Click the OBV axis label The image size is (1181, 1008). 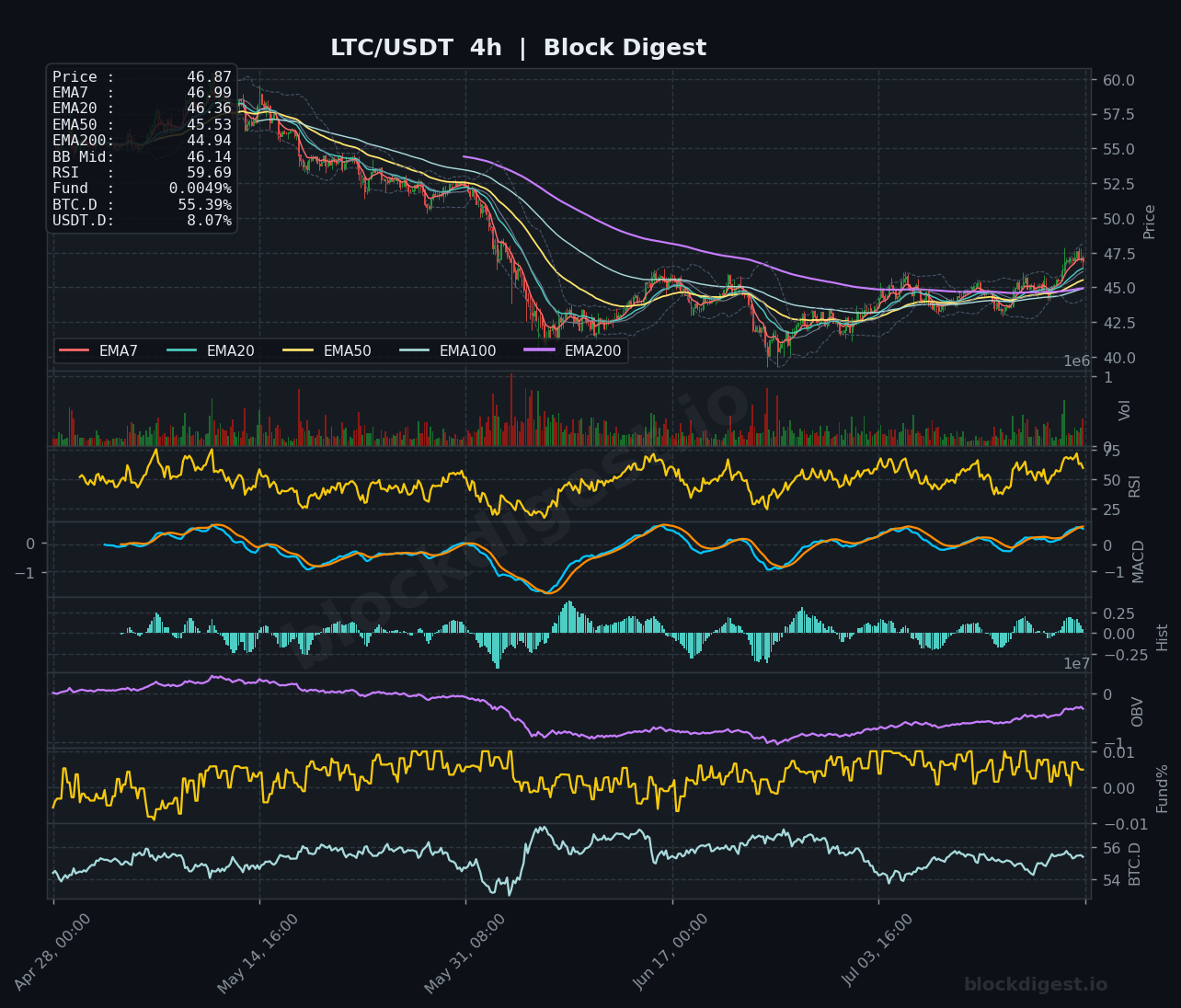pyautogui.click(x=1138, y=712)
